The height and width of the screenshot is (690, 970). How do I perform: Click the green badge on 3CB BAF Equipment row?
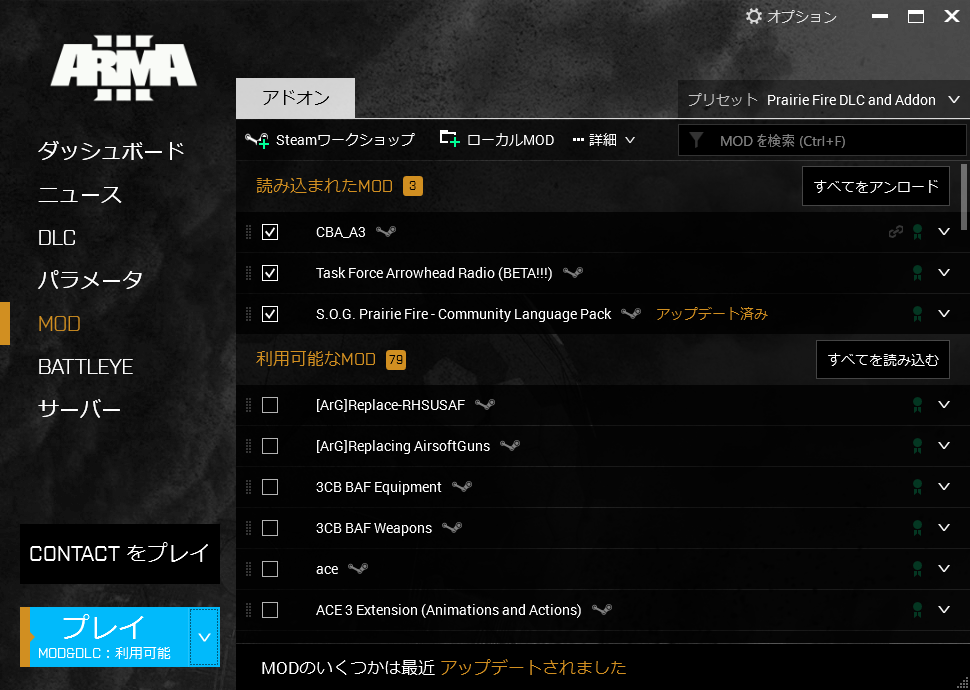pos(917,487)
